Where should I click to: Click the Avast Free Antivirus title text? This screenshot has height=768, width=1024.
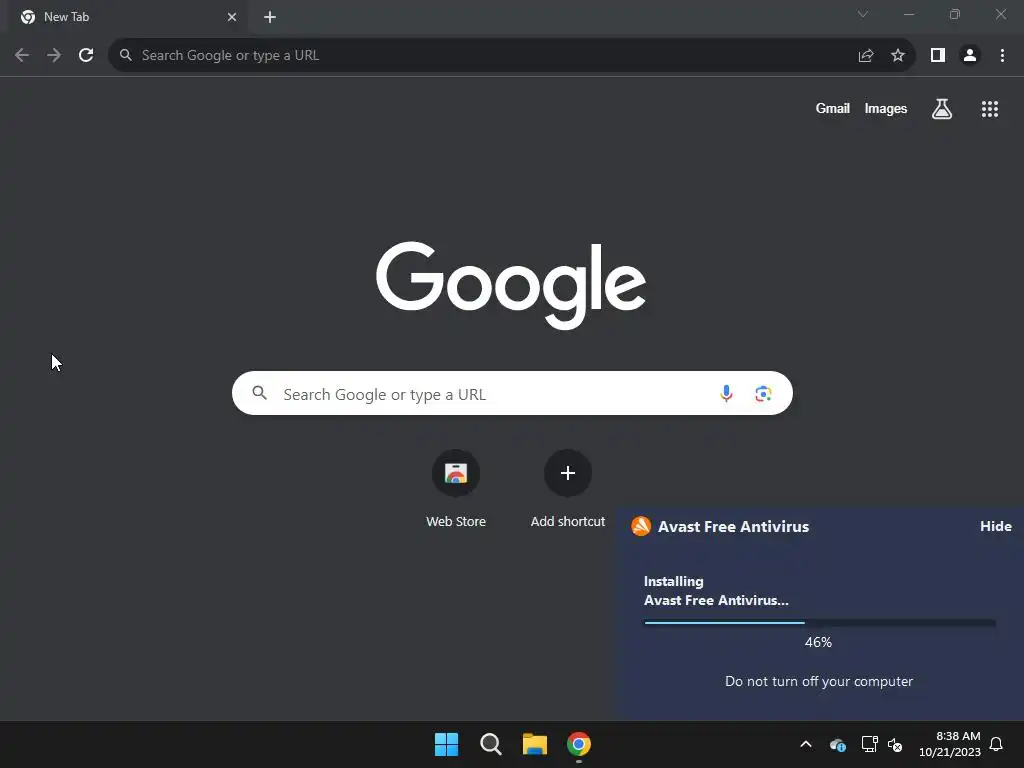[x=733, y=526]
